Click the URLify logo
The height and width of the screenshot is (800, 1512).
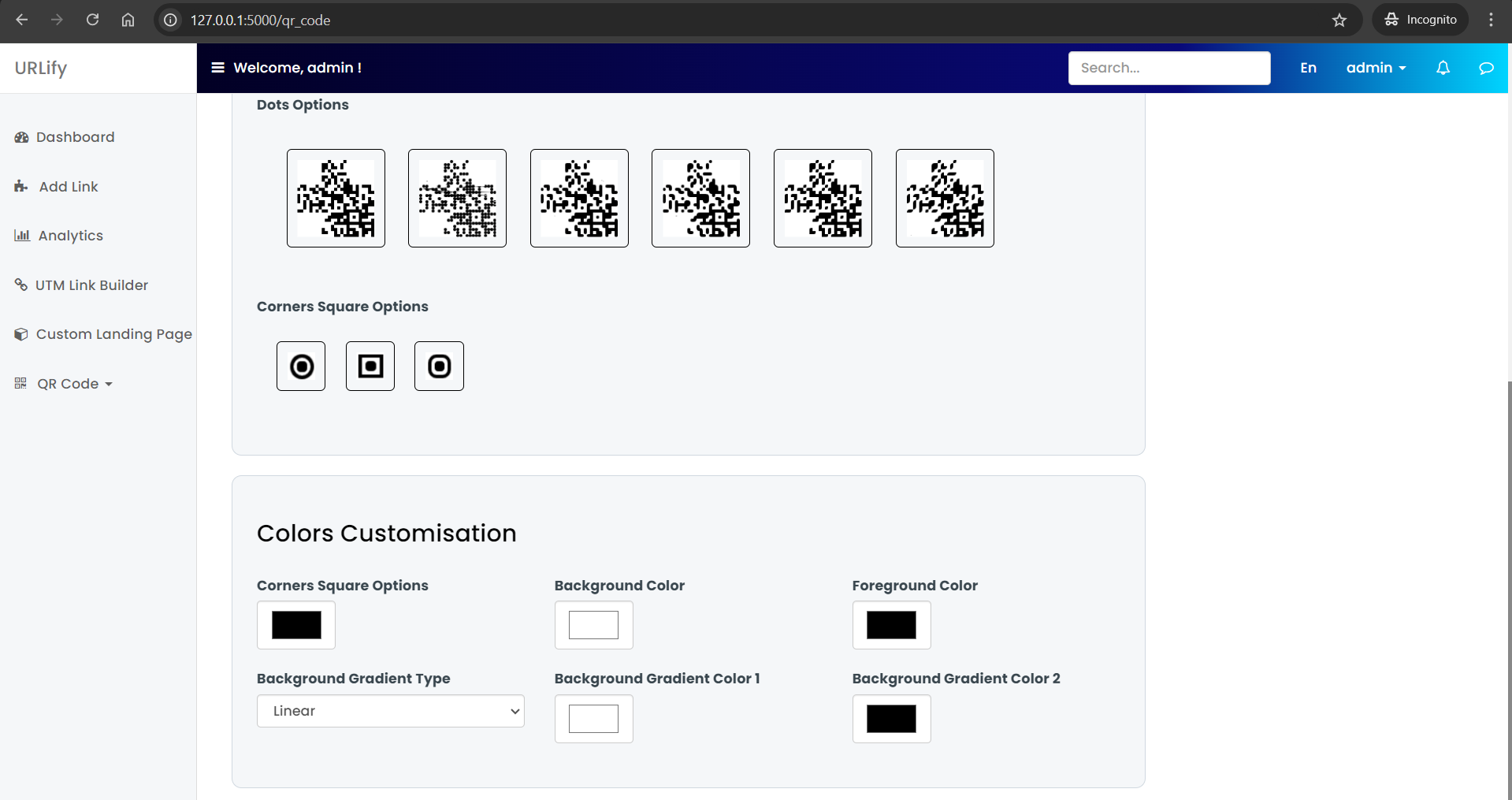(41, 68)
